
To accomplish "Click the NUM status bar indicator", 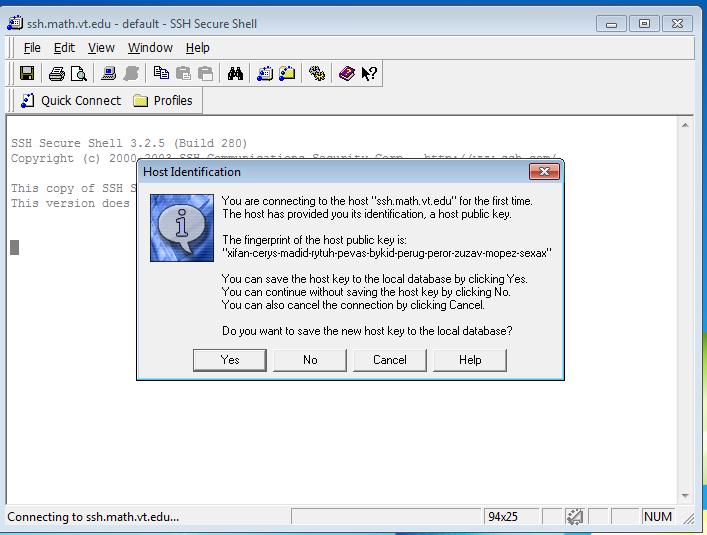I will [658, 517].
